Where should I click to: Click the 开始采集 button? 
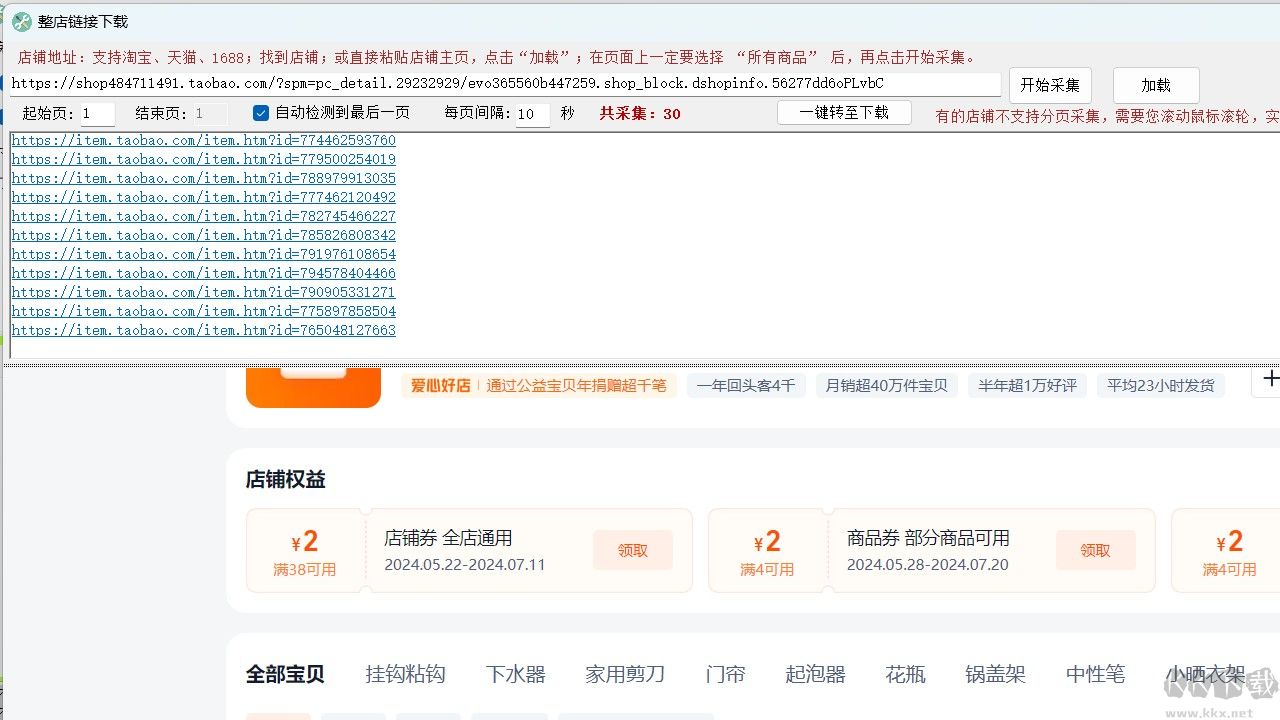point(1050,85)
